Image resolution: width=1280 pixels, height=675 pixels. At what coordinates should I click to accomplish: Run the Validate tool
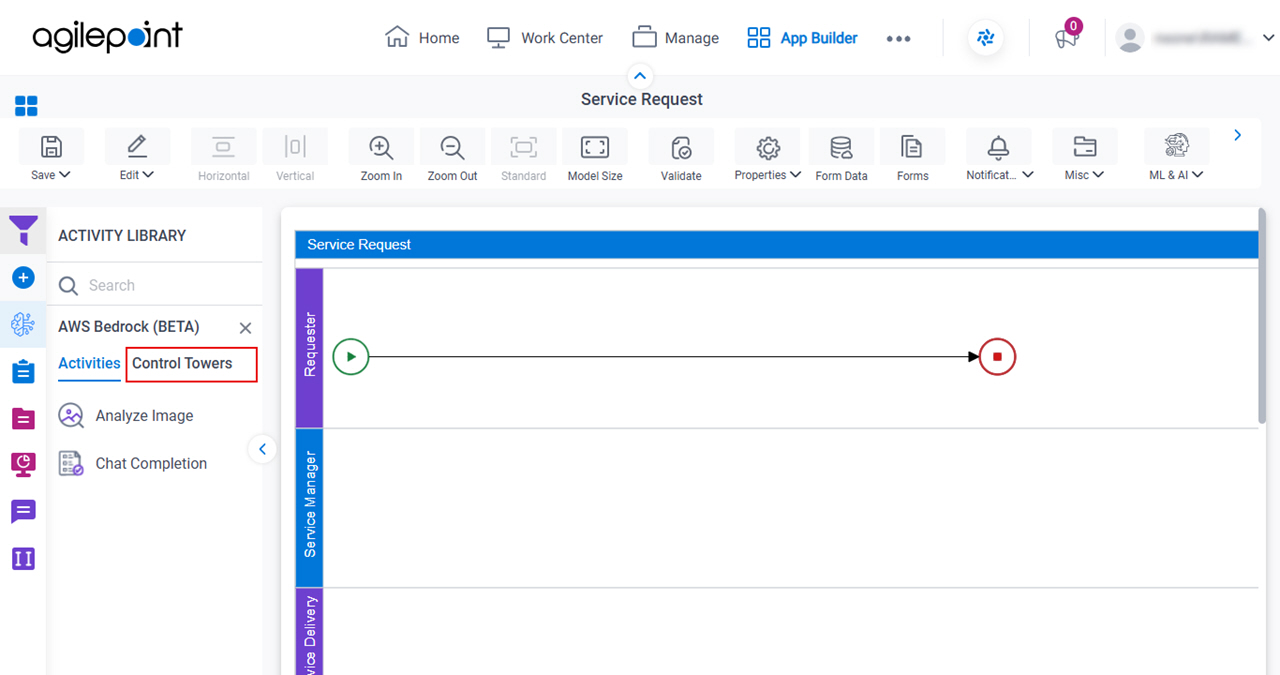pyautogui.click(x=681, y=157)
